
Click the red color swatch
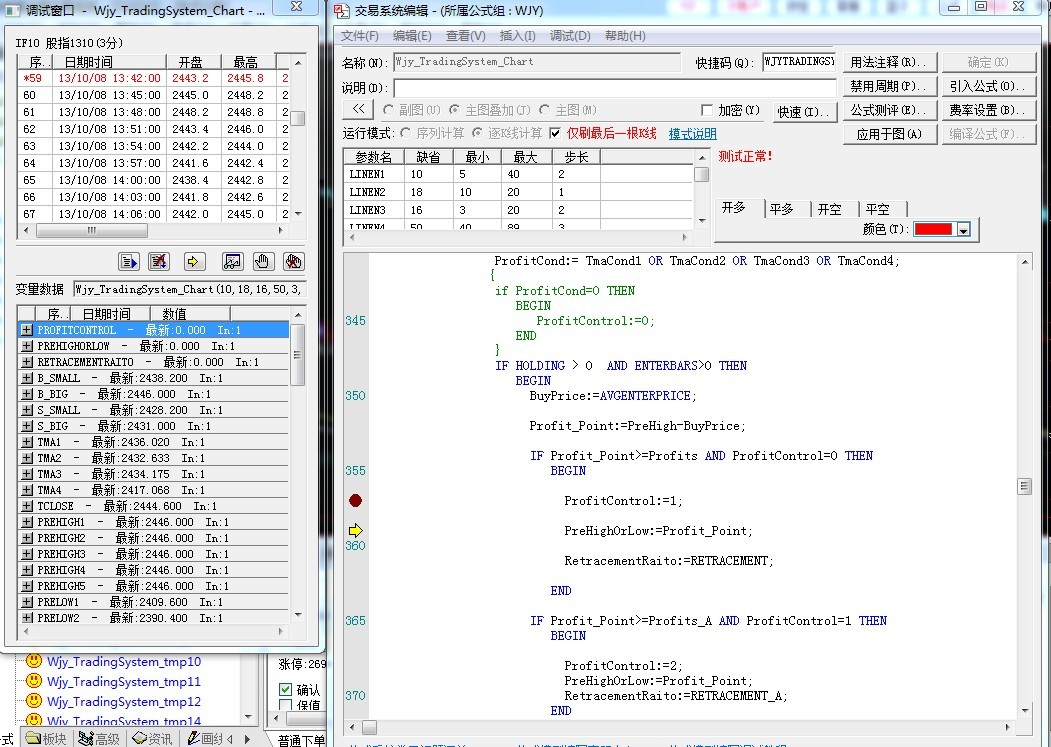933,230
